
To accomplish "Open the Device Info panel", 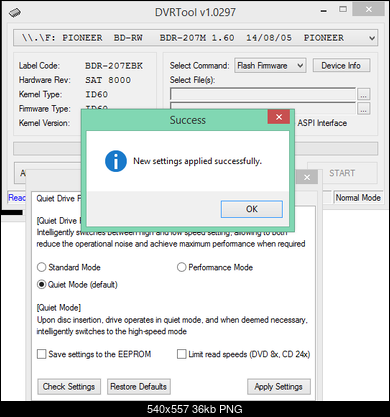I will pyautogui.click(x=341, y=66).
